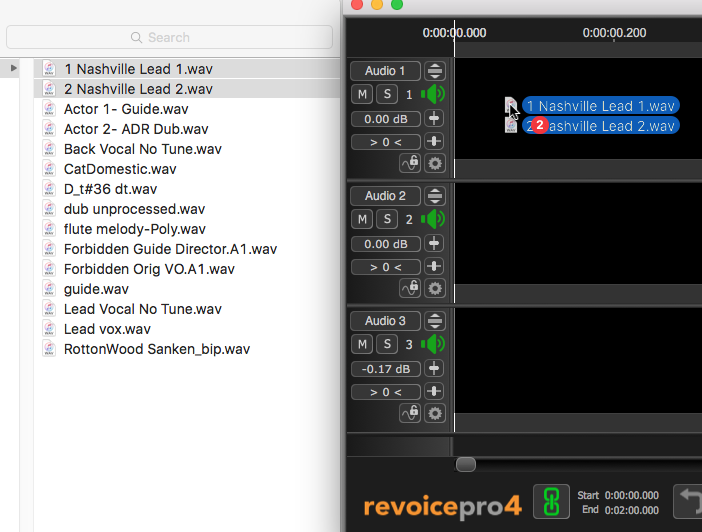Click the green link button beside the Start/End times
Image resolution: width=702 pixels, height=532 pixels.
[548, 501]
